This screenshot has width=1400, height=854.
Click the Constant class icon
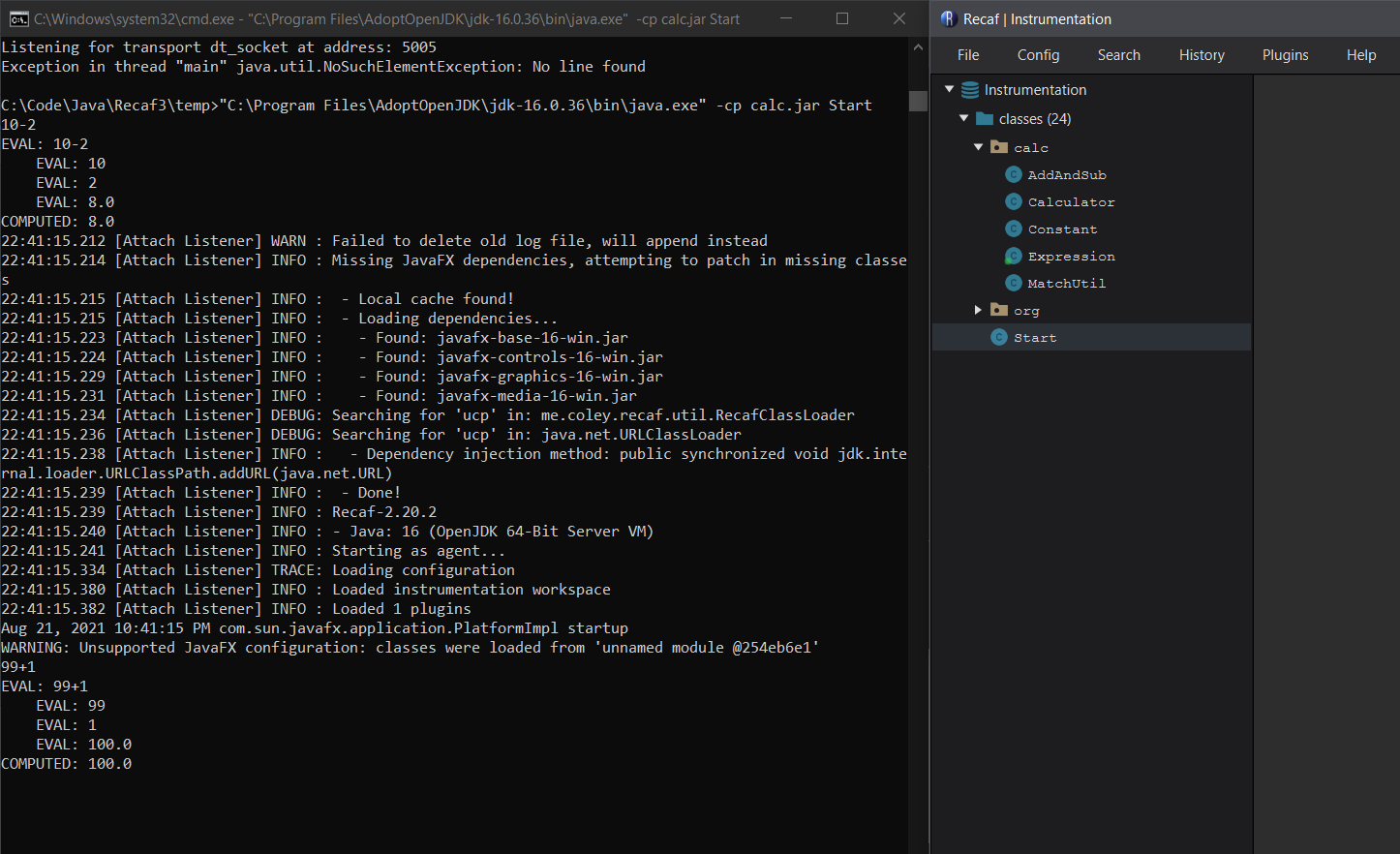tap(1013, 229)
